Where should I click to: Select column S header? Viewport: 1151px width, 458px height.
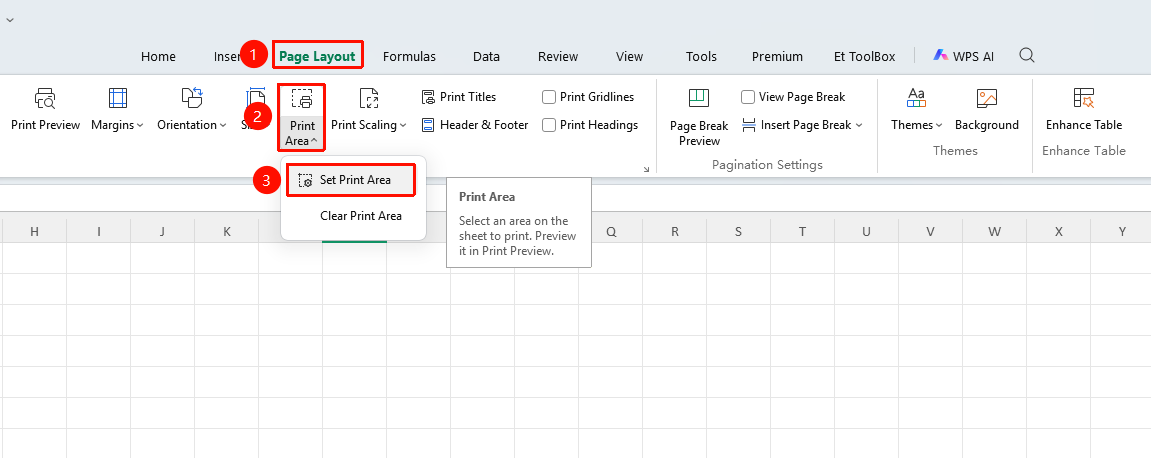[x=738, y=231]
